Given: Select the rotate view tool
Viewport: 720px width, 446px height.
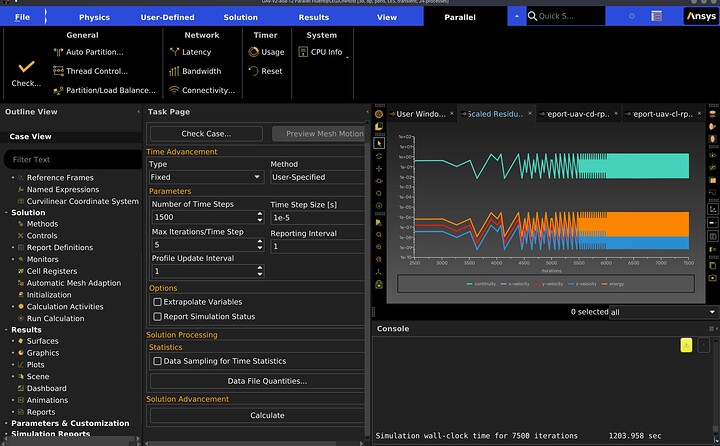Looking at the screenshot, I should coord(379,156).
